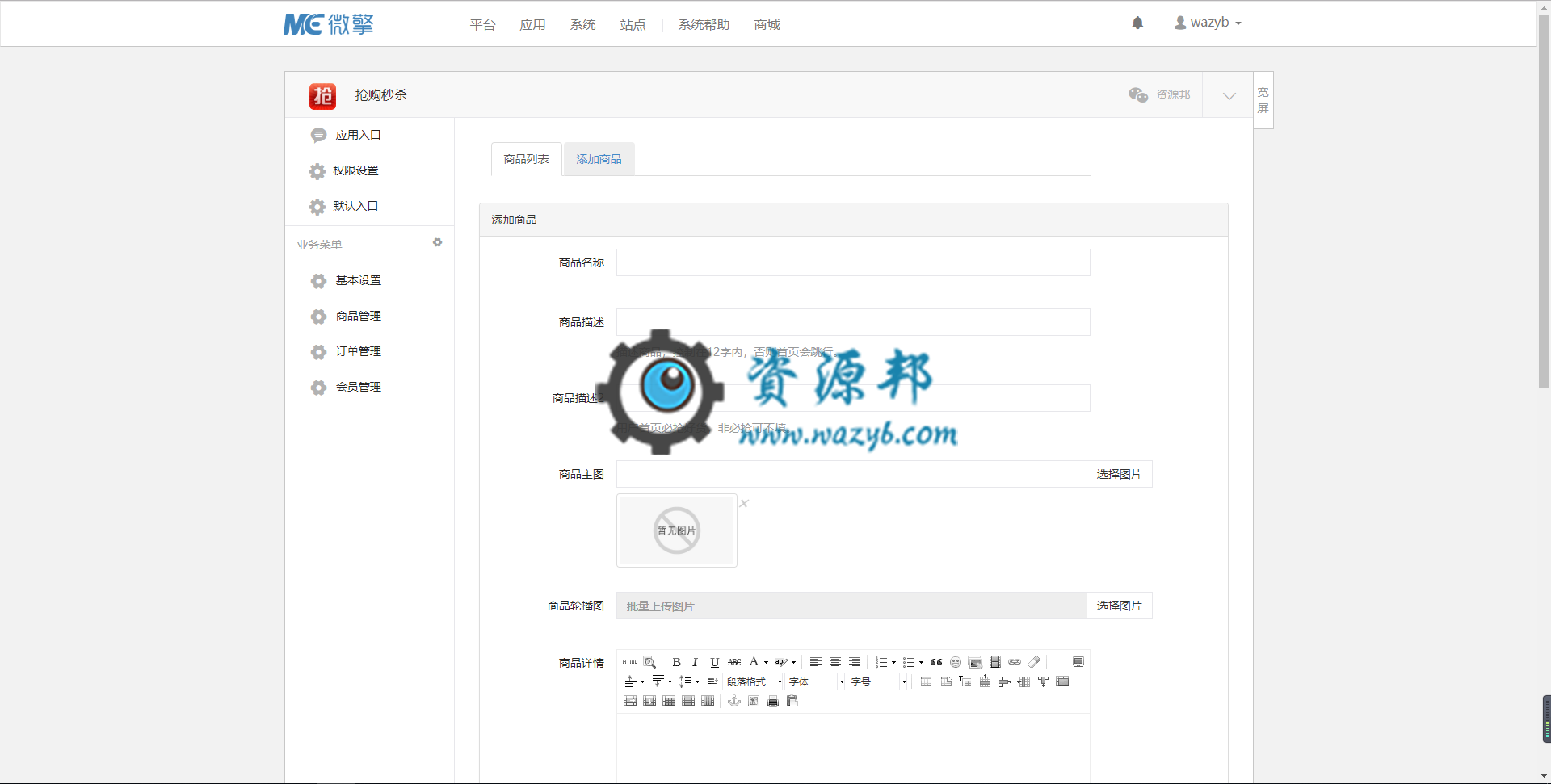The width and height of the screenshot is (1551, 784).
Task: Click the paste clipboard editor icon
Action: (x=792, y=701)
